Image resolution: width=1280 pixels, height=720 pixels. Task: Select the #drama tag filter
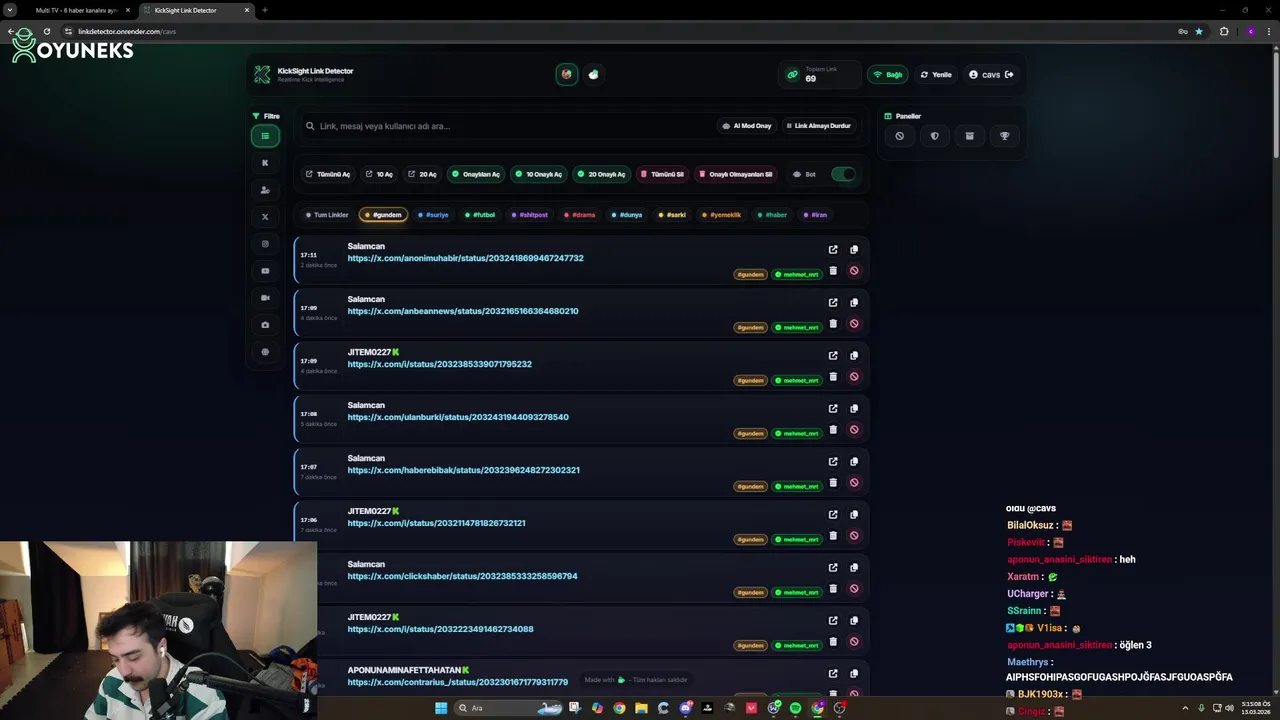(x=580, y=215)
